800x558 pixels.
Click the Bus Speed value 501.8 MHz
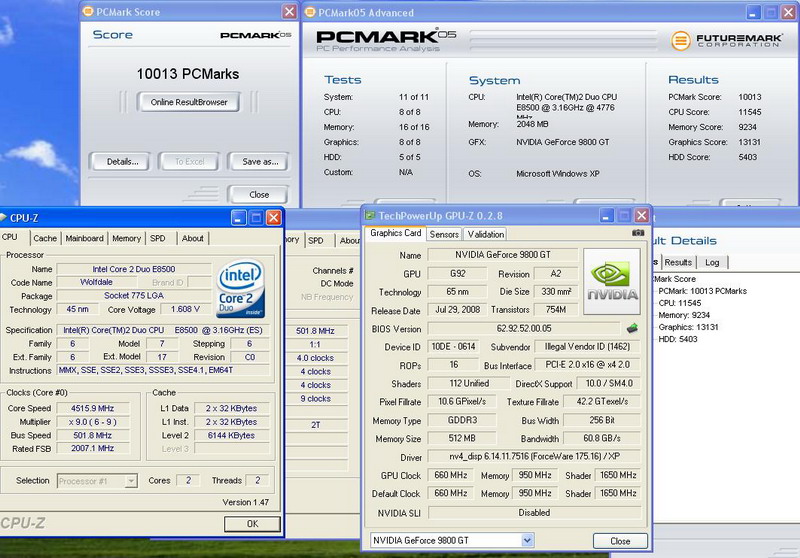(93, 435)
